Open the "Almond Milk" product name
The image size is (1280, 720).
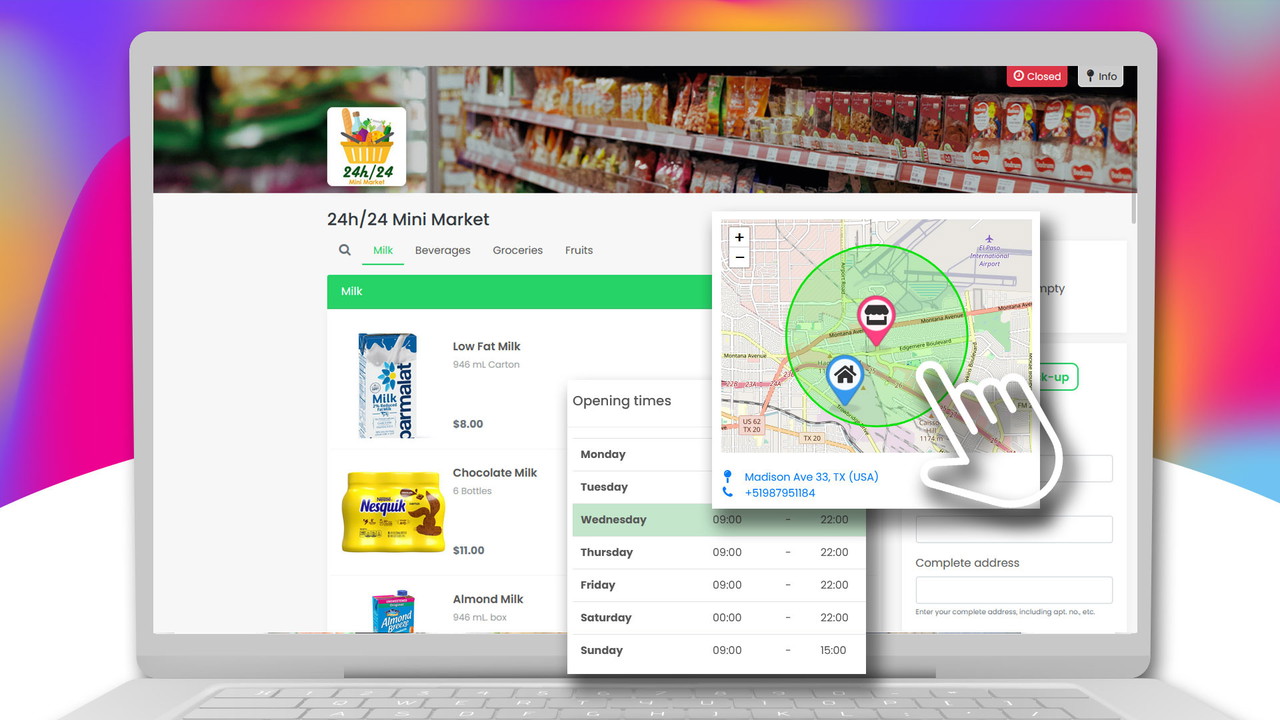point(488,599)
